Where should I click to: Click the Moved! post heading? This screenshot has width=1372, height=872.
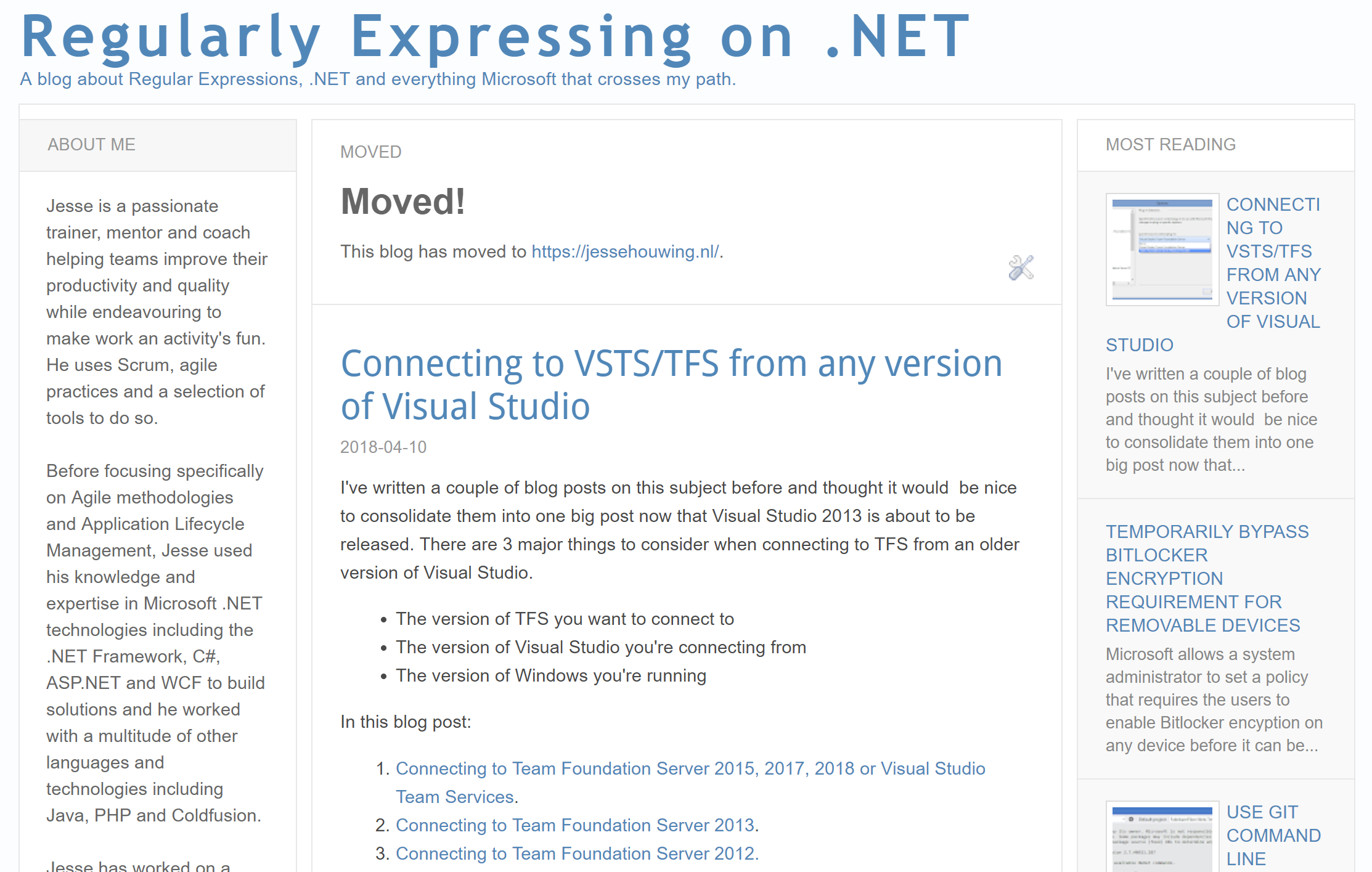(x=402, y=202)
